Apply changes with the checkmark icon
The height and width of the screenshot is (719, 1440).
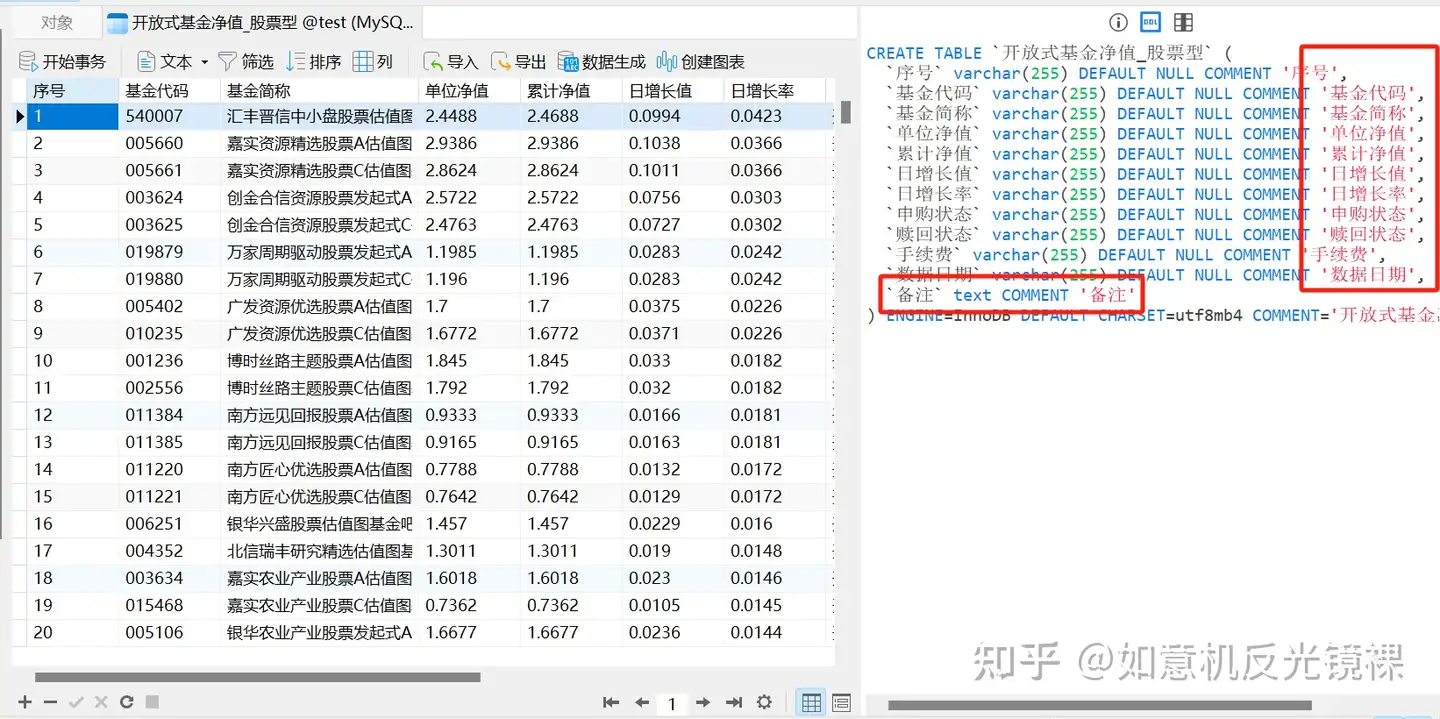point(75,702)
